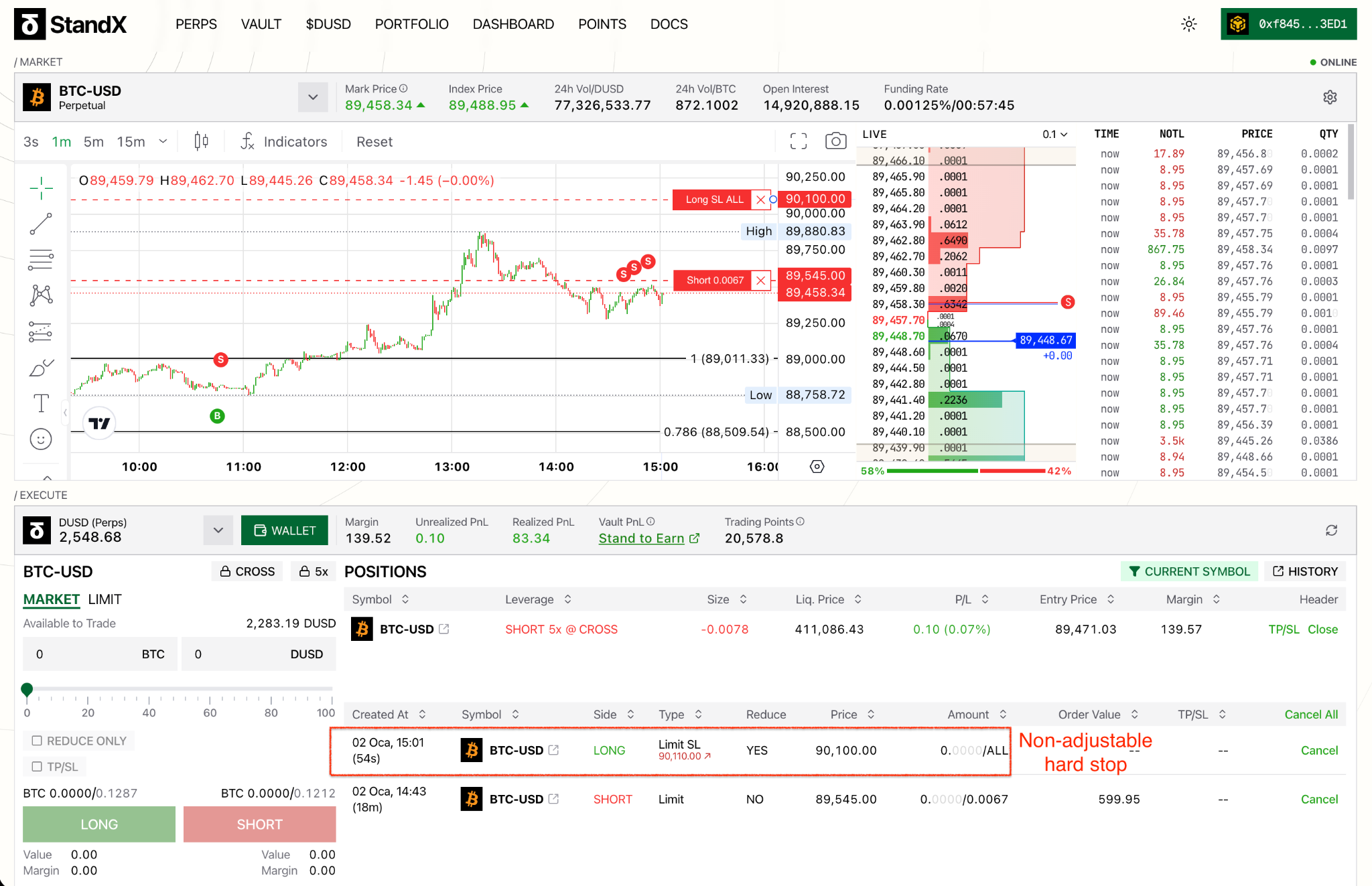Open the trade HISTORY view
Image resolution: width=1372 pixels, height=886 pixels.
click(x=1305, y=571)
